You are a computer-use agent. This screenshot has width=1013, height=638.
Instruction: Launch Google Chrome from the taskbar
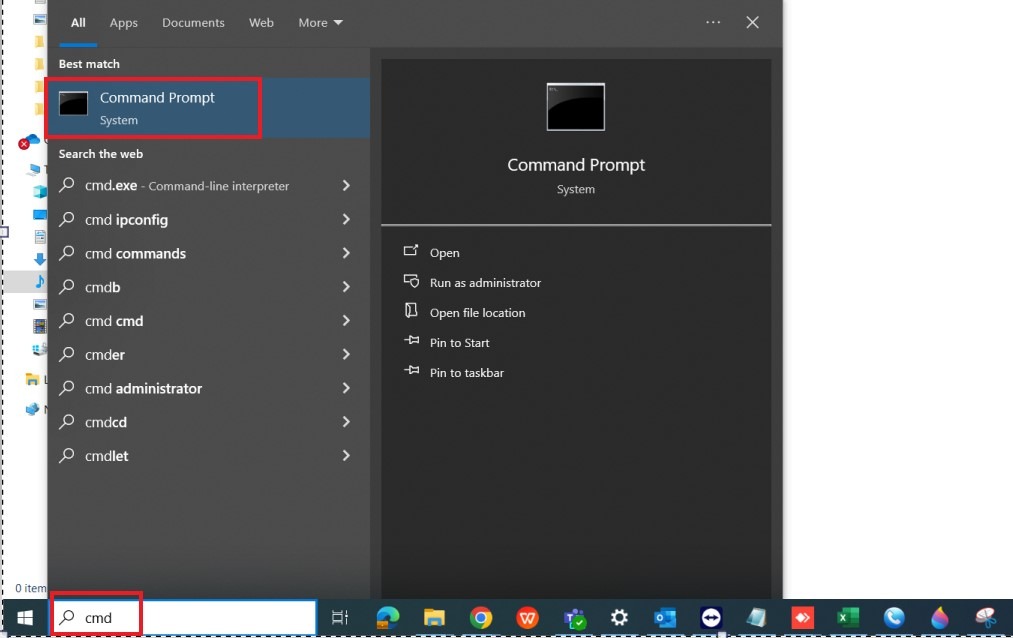click(x=481, y=618)
